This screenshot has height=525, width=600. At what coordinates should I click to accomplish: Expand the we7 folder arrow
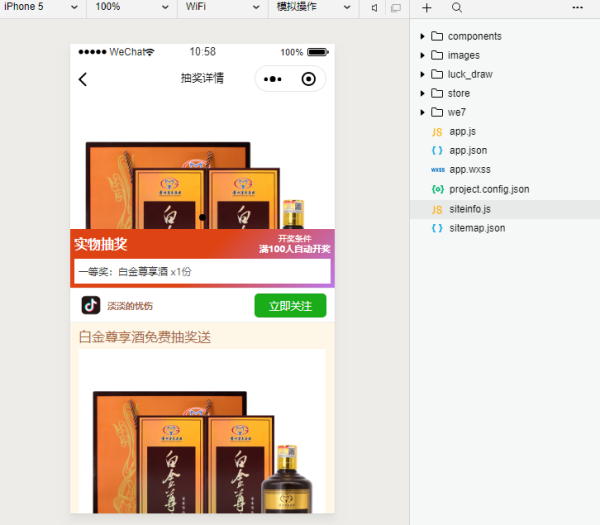[422, 112]
